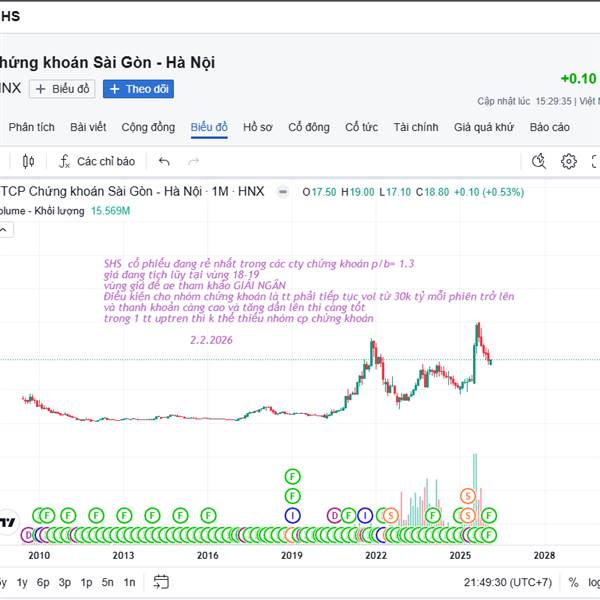Set the time range to 5n

[x=108, y=582]
